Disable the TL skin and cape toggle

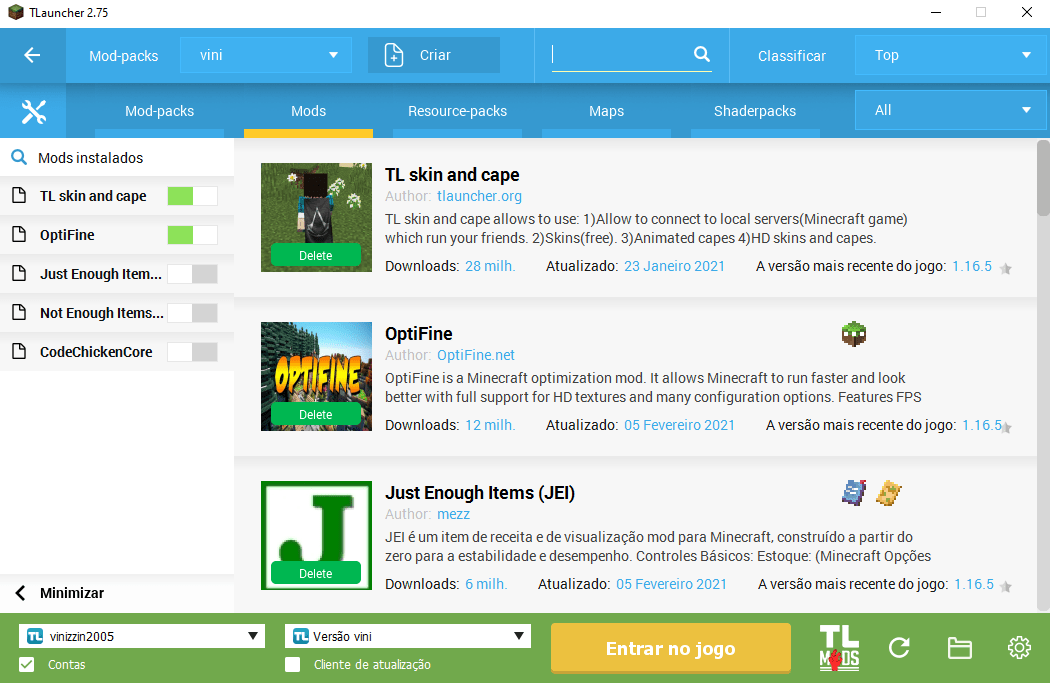[192, 196]
